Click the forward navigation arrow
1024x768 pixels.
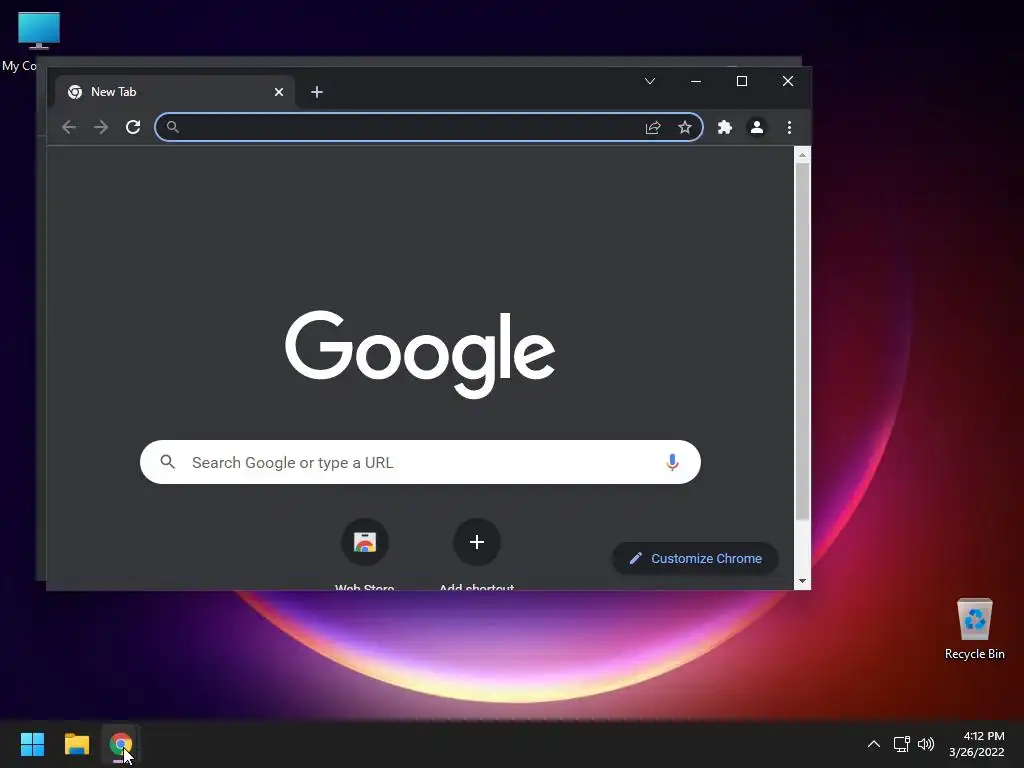pyautogui.click(x=101, y=127)
